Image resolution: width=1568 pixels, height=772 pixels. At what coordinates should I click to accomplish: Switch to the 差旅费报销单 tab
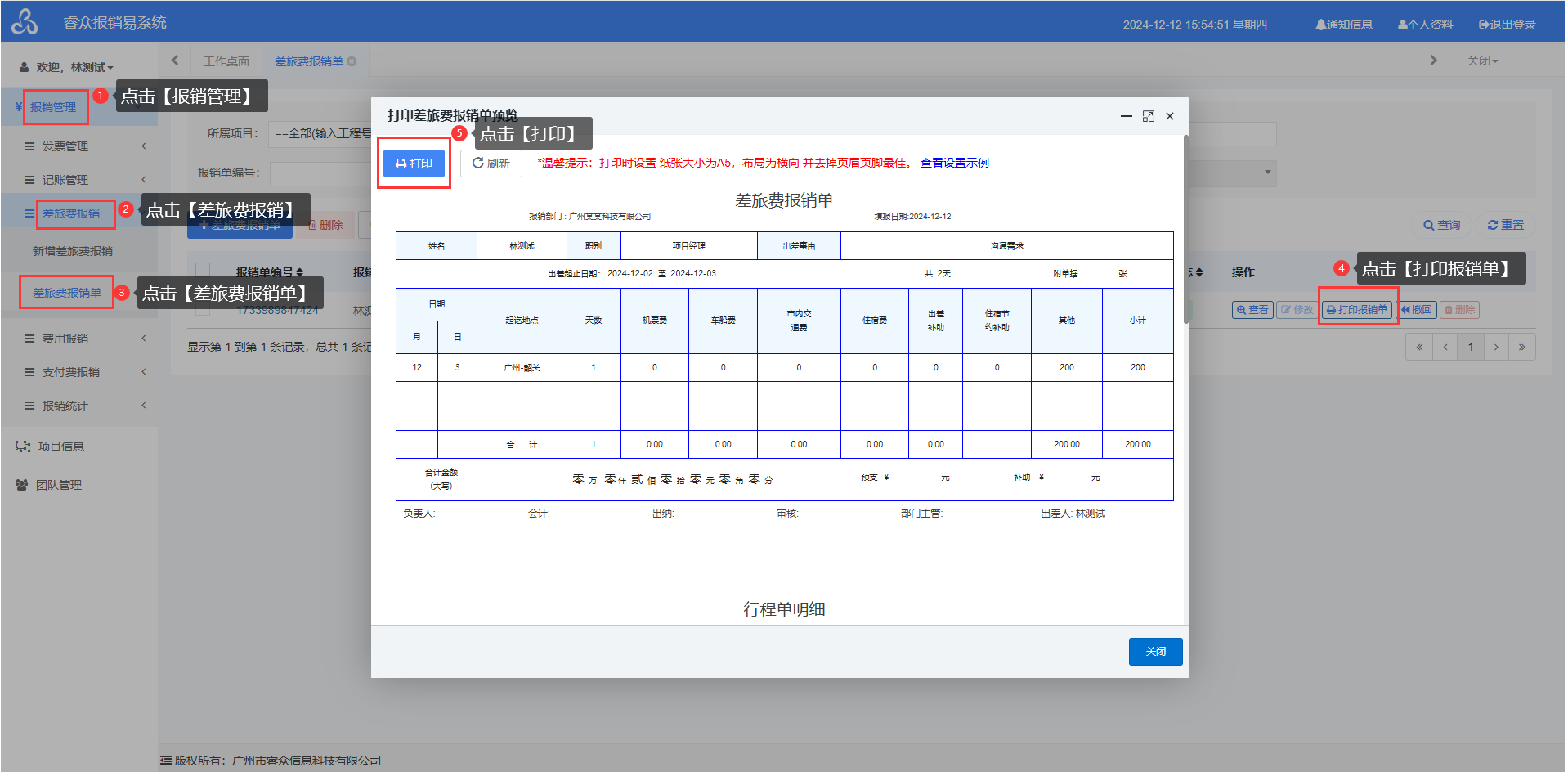click(309, 61)
